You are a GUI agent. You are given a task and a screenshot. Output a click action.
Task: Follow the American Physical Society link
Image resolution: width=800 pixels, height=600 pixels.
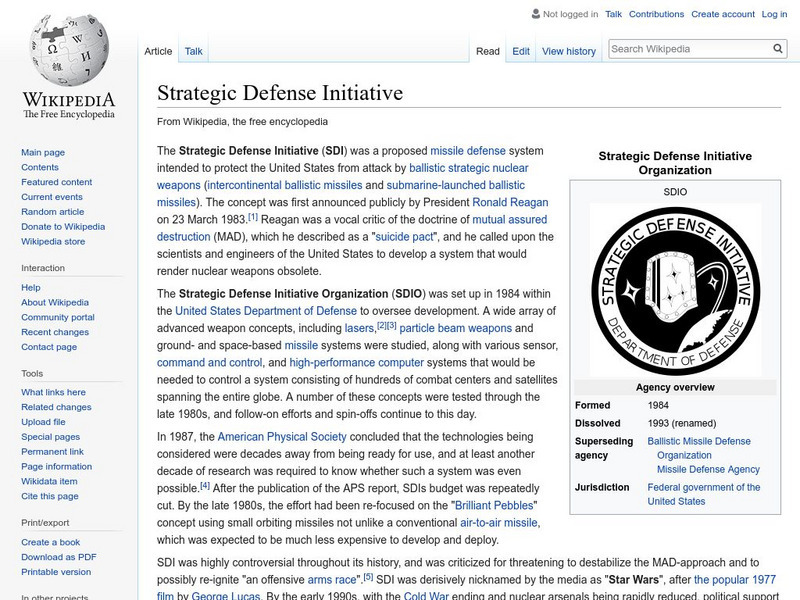[282, 437]
